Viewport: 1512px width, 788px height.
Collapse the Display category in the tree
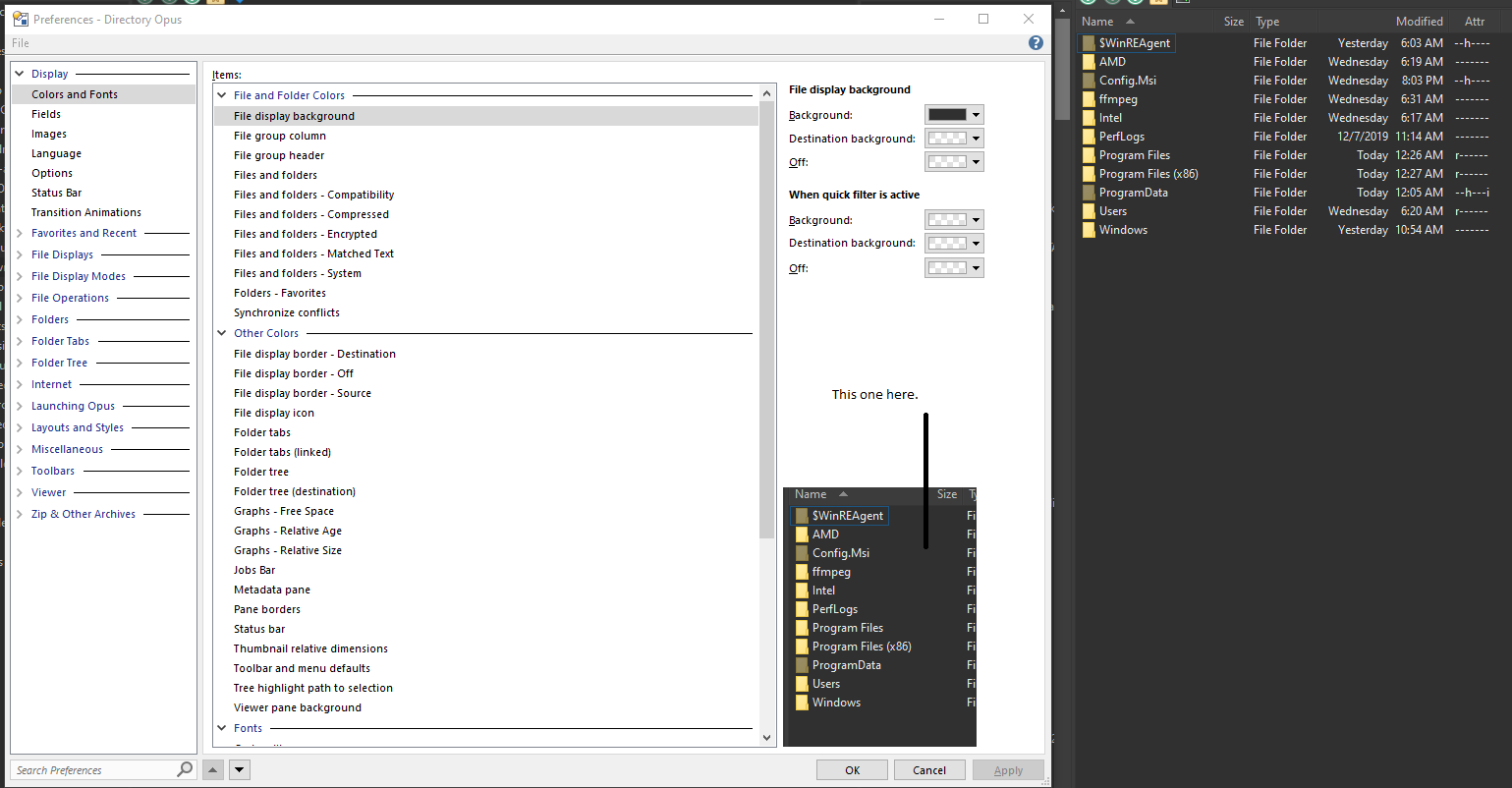tap(20, 74)
